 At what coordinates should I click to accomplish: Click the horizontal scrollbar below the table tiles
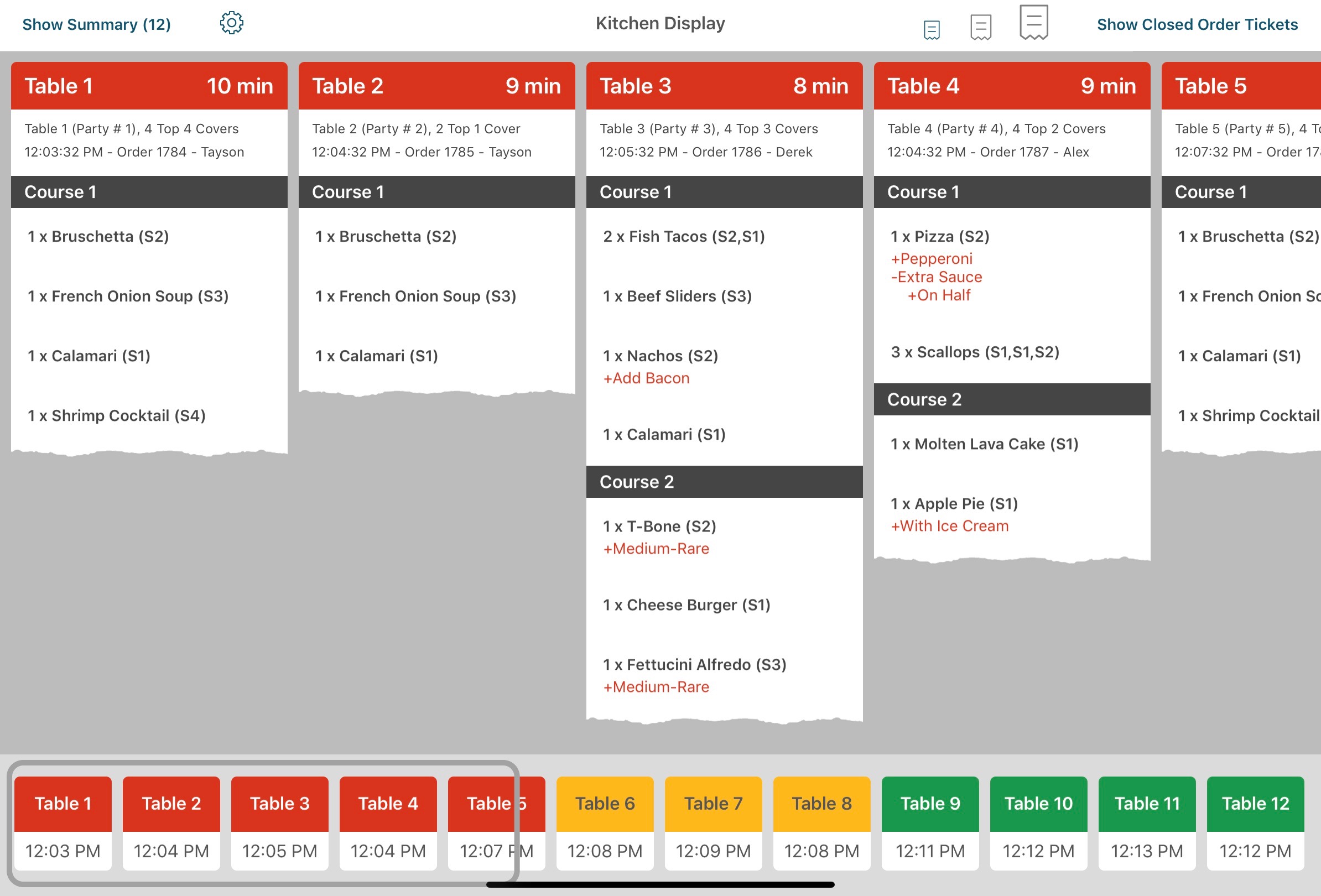point(659,883)
